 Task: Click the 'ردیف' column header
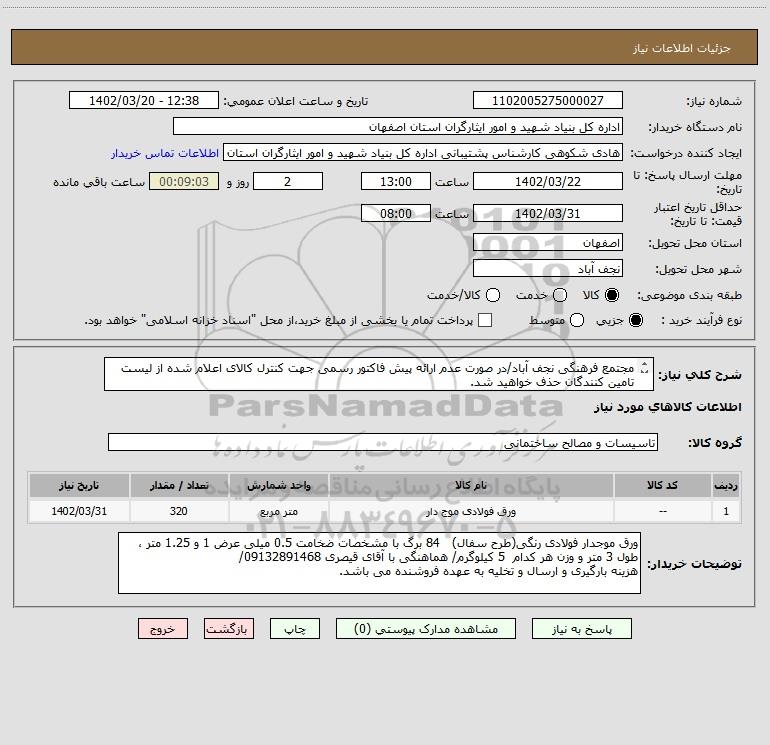[x=726, y=486]
